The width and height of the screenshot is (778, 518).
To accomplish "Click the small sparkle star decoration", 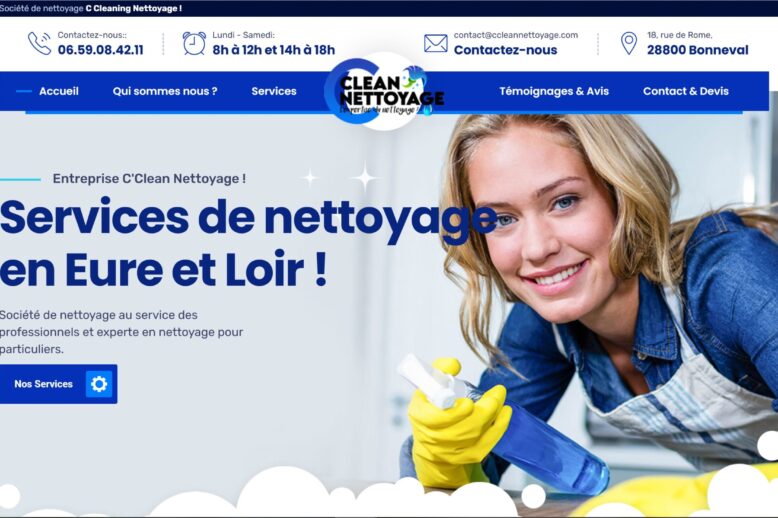I will [310, 178].
